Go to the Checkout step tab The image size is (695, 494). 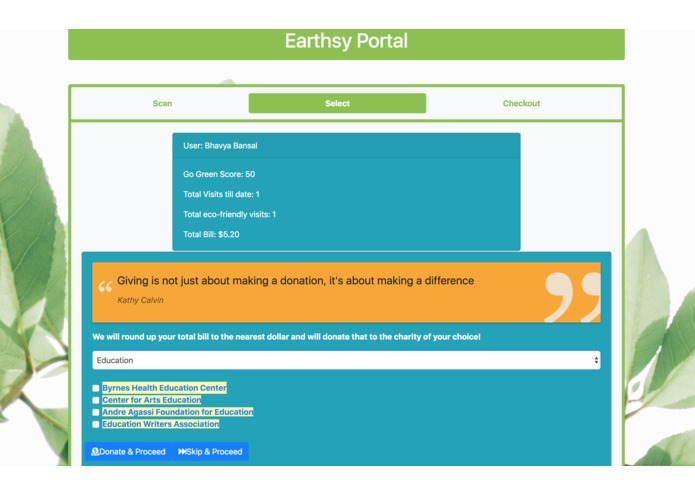coord(521,103)
